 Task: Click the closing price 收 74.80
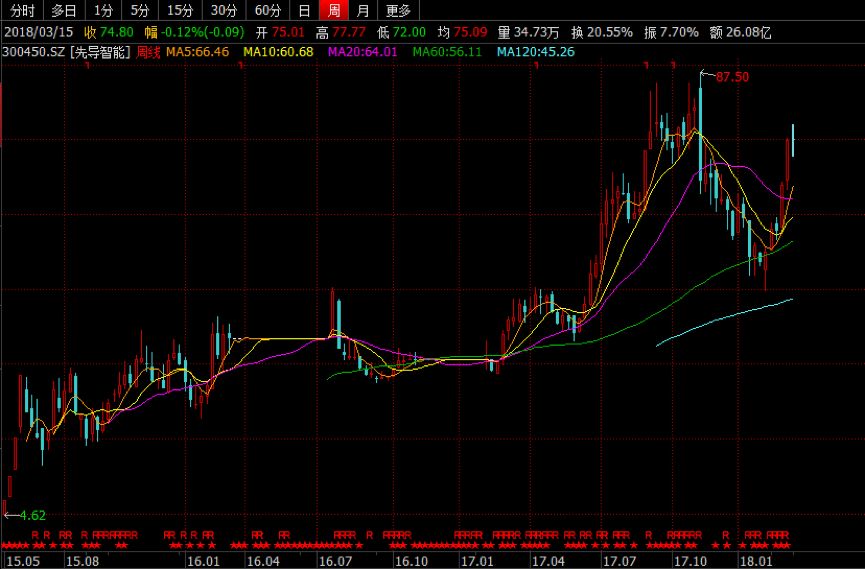pyautogui.click(x=109, y=32)
